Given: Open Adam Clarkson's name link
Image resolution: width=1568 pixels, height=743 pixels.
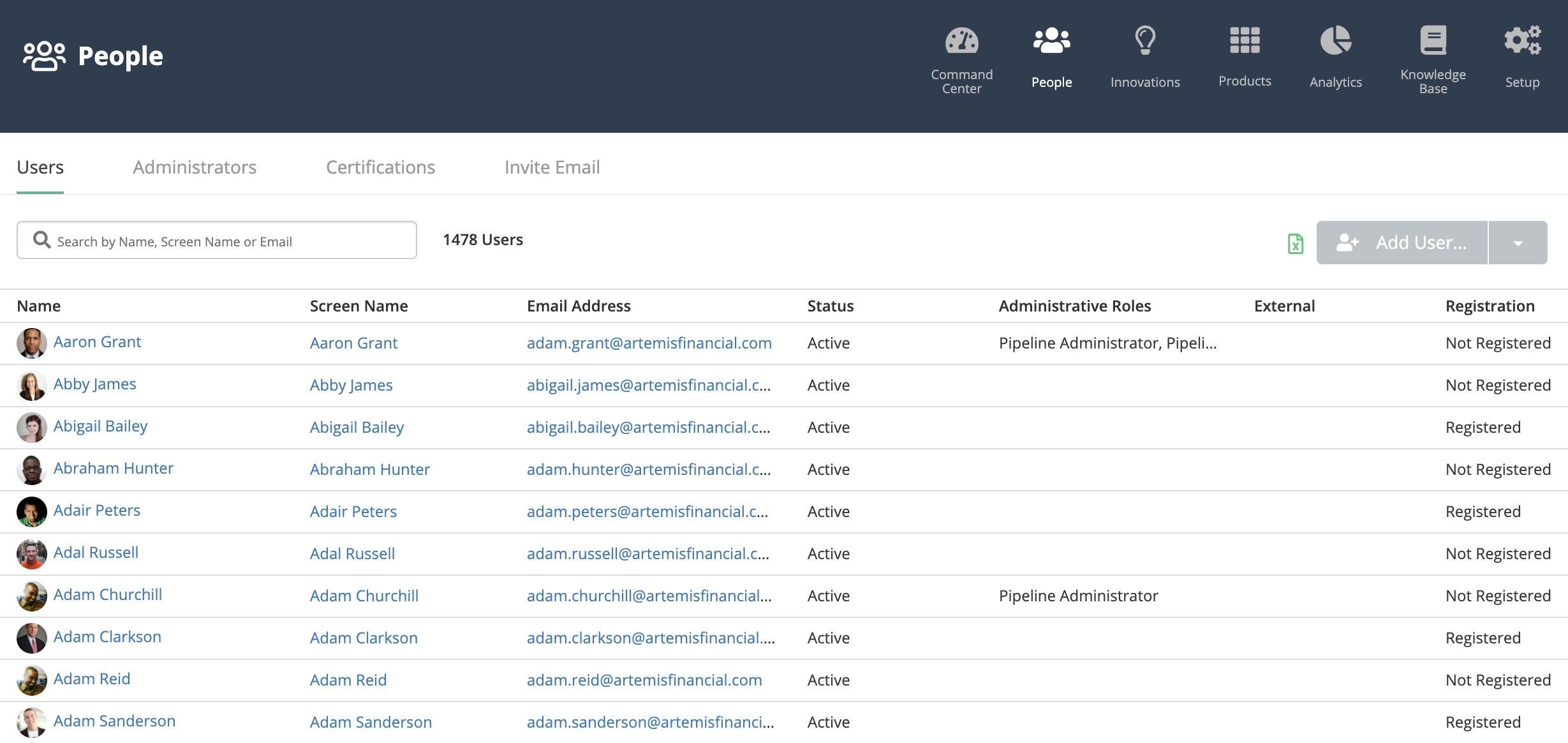Looking at the screenshot, I should click(107, 637).
